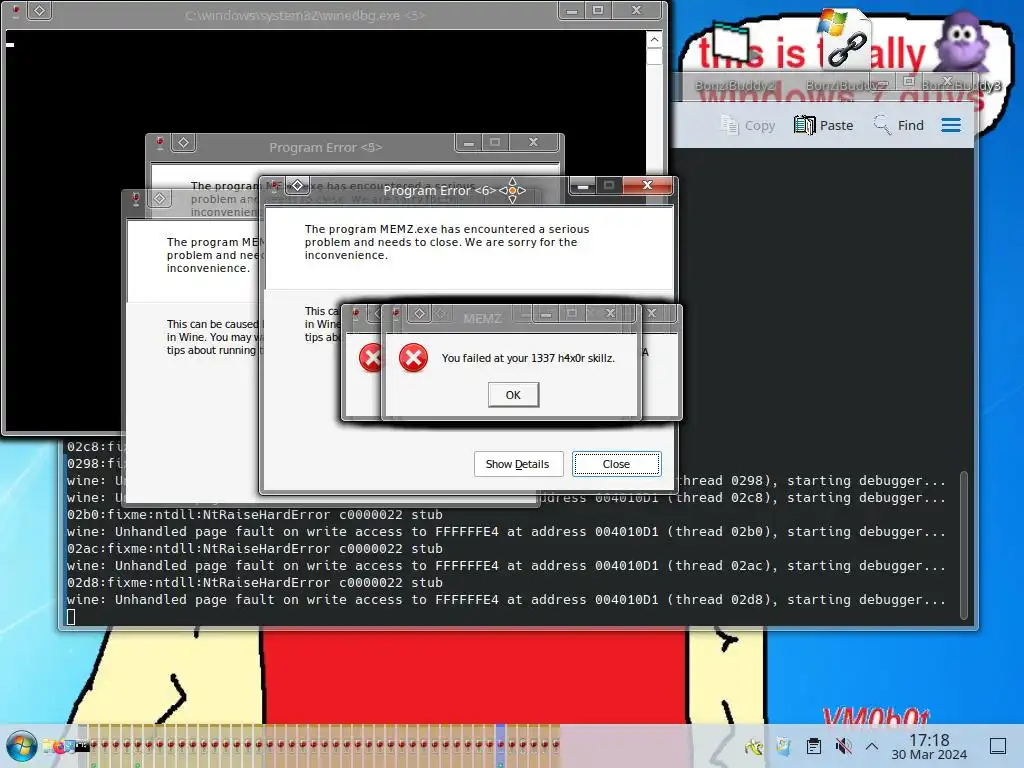Click the yellow banana-like icon in the system tray
This screenshot has width=1024, height=768.
[754, 746]
